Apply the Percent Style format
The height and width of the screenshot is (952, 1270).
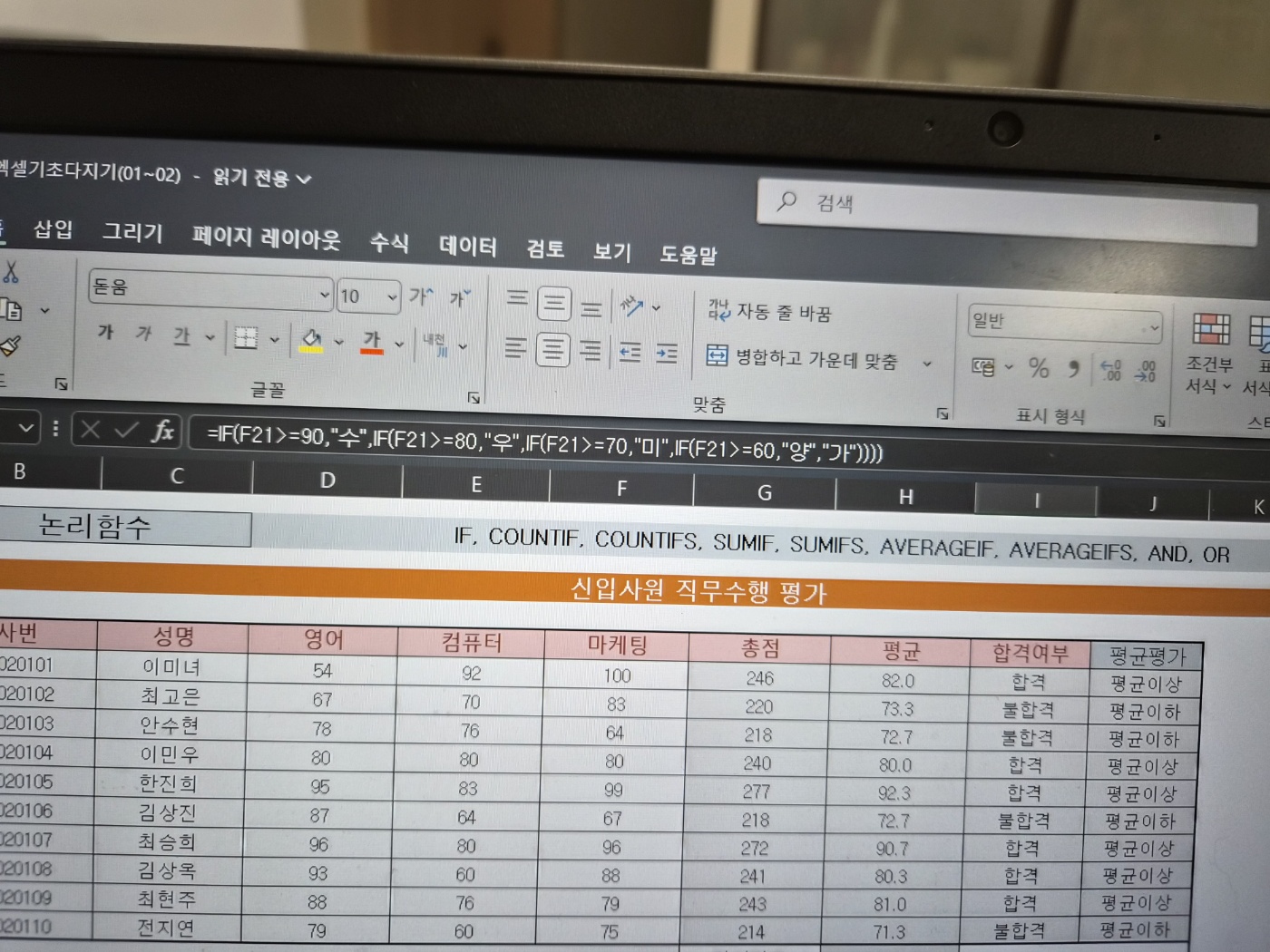coord(1039,367)
